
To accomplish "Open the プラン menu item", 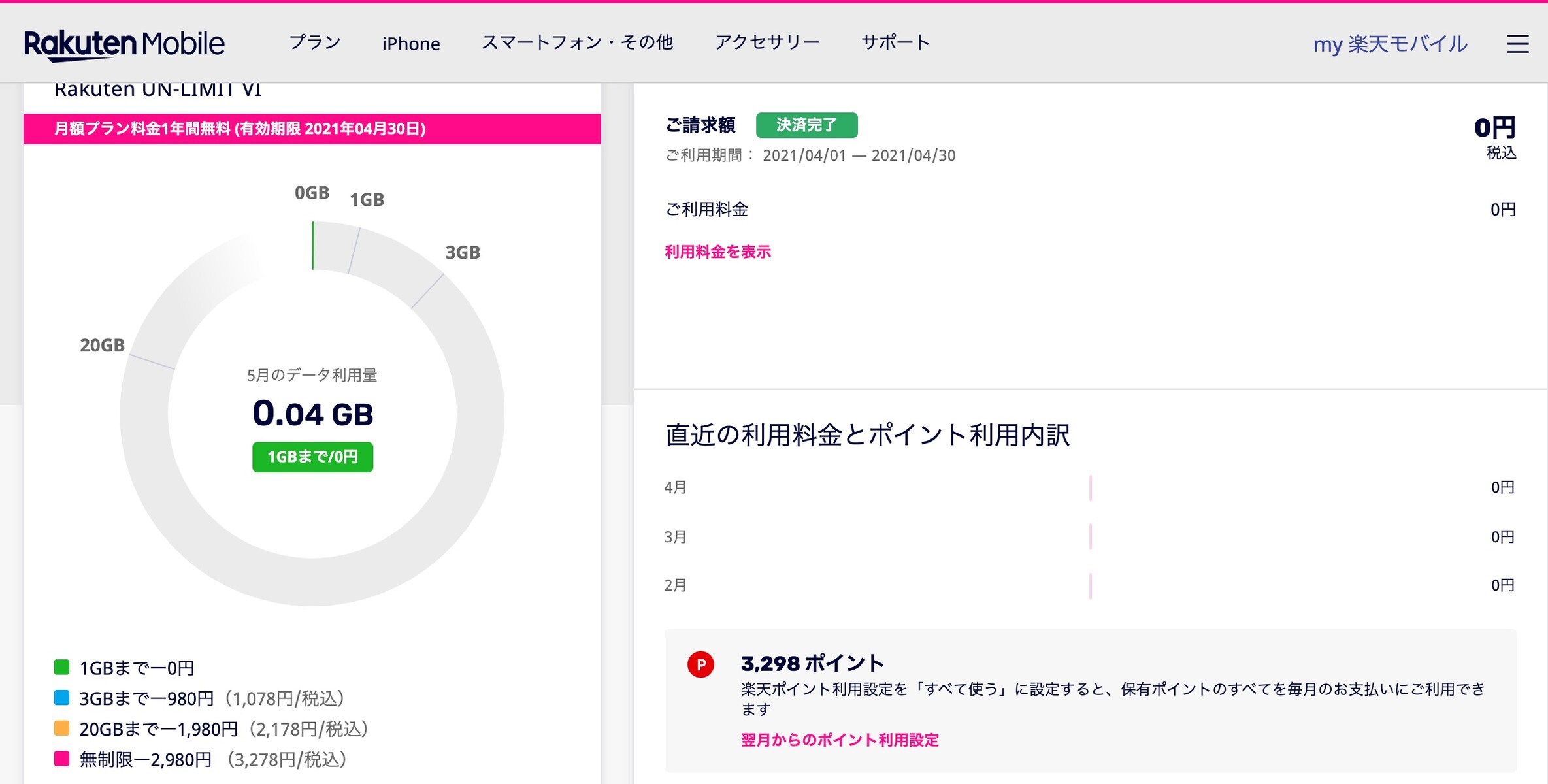I will (315, 43).
